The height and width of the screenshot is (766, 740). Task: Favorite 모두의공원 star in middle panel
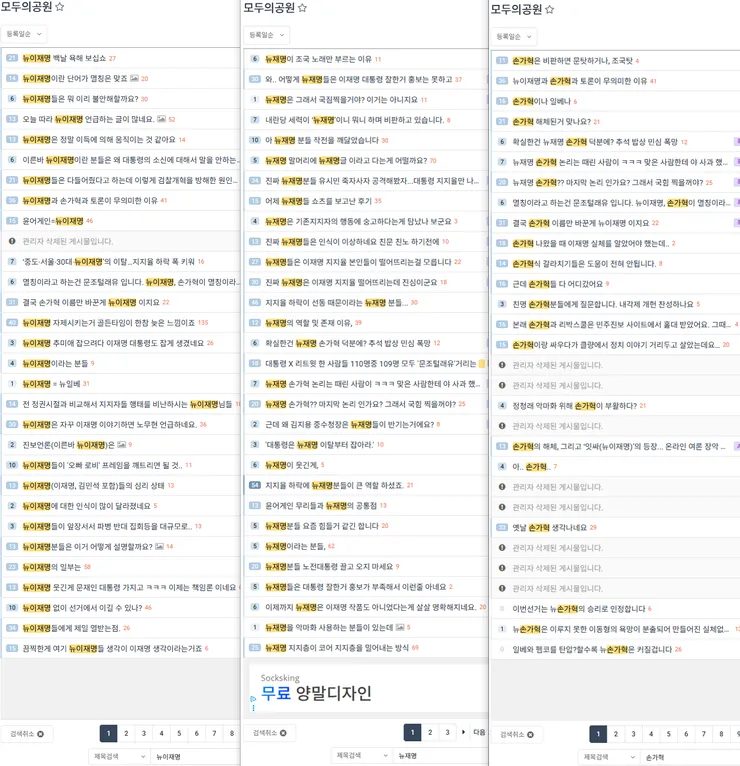(302, 8)
